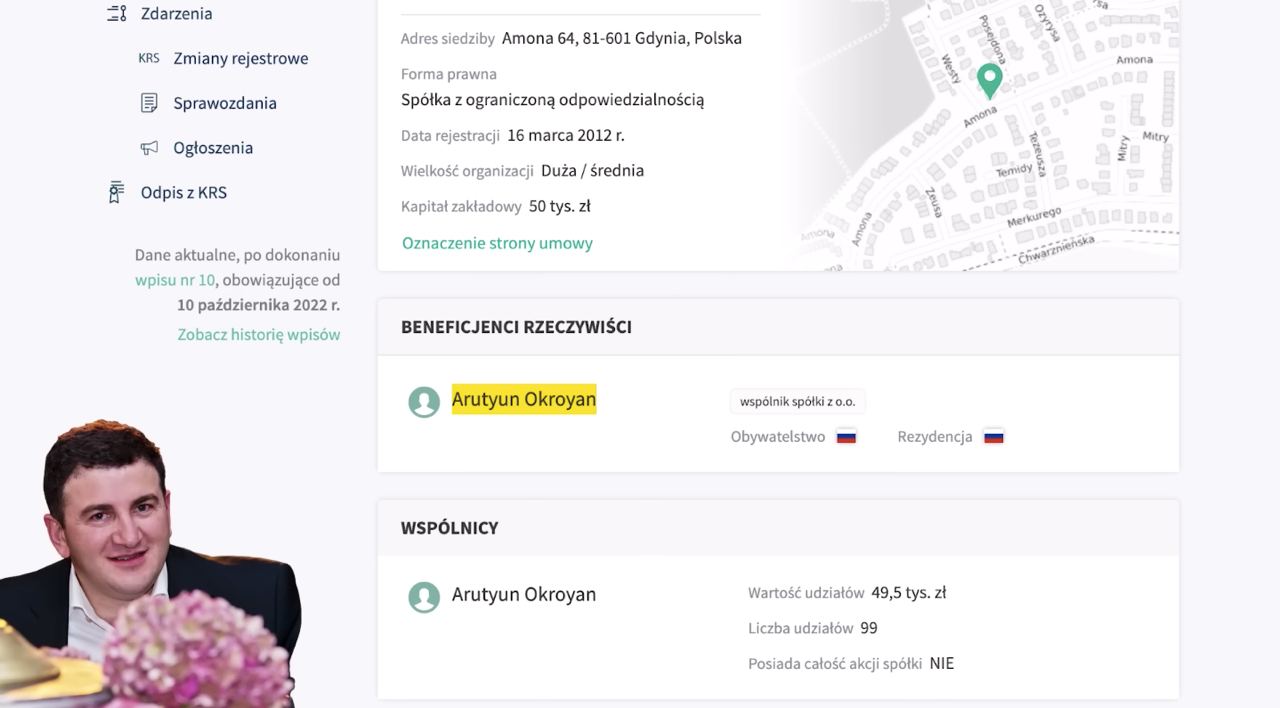
Task: Click the Rezydencja flag icon
Action: pos(993,437)
